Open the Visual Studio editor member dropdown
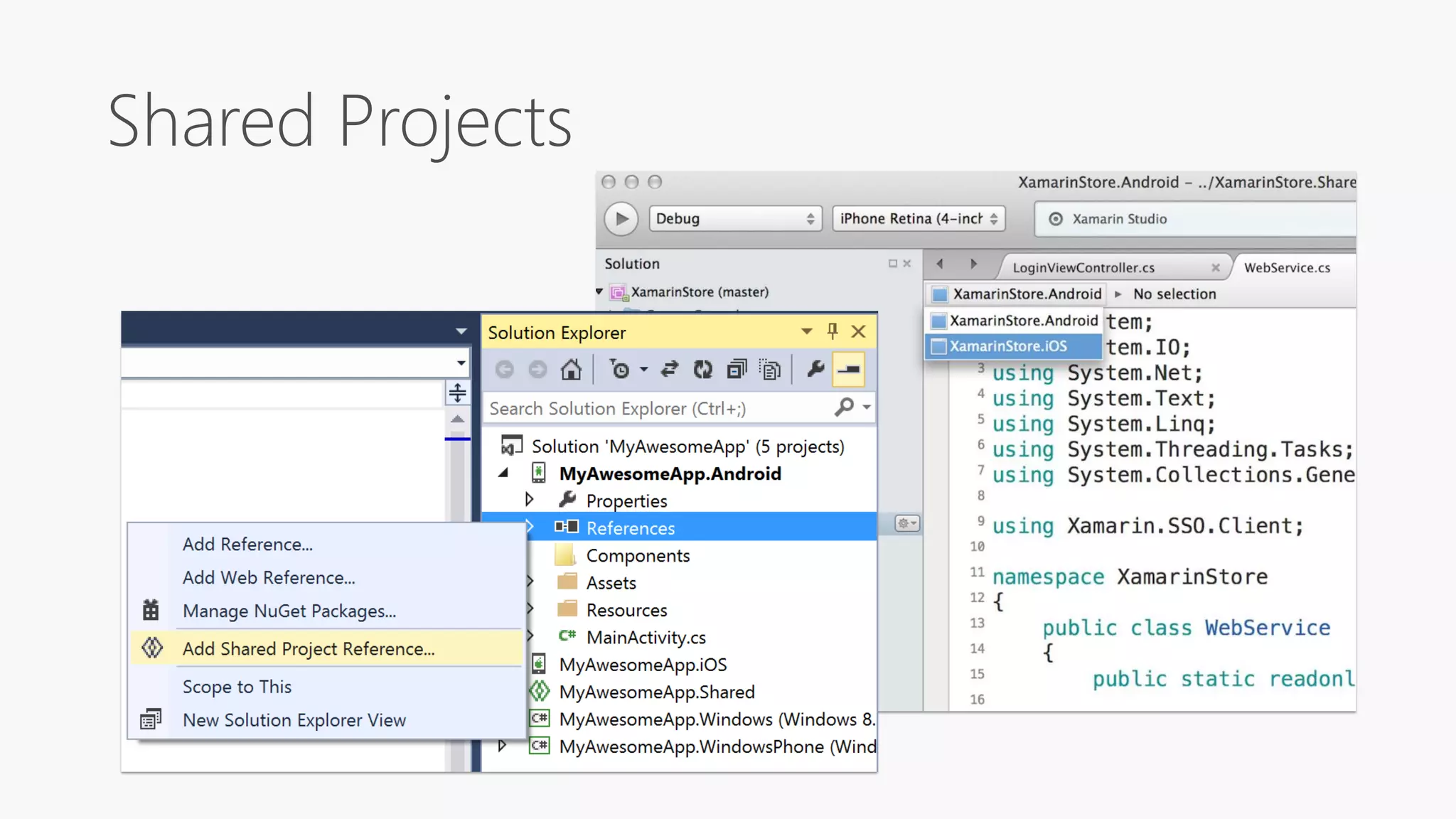1456x819 pixels. (x=461, y=363)
